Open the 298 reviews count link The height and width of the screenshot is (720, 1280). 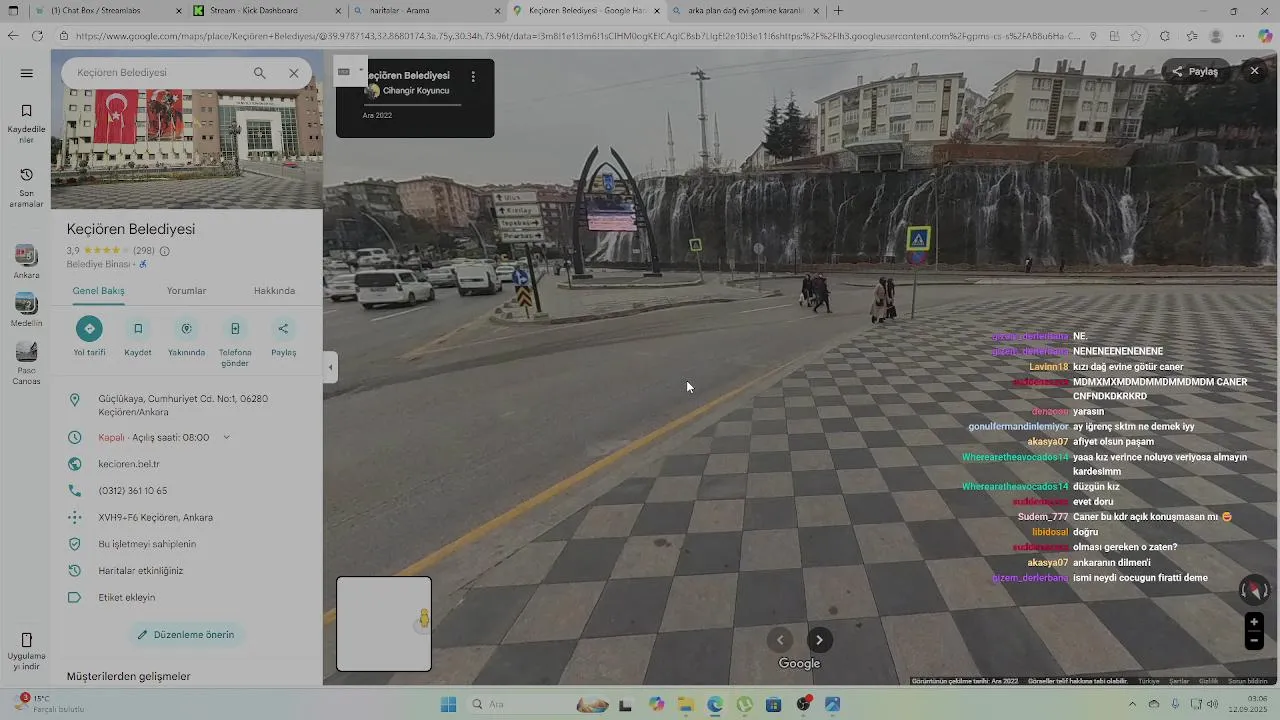[143, 251]
